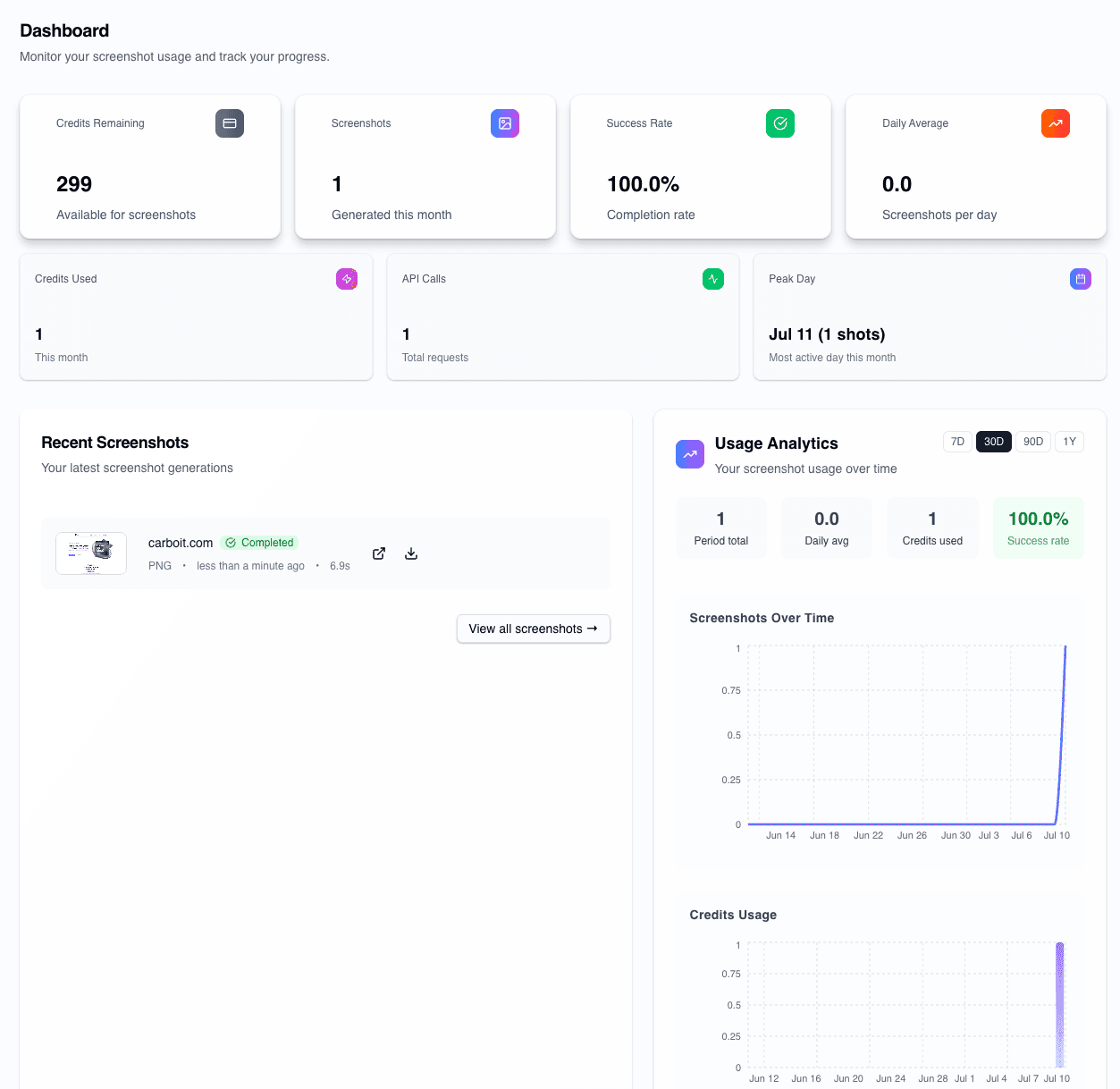Click the green Success rate stat box
Screen dimensions: 1120x1089
(1039, 528)
